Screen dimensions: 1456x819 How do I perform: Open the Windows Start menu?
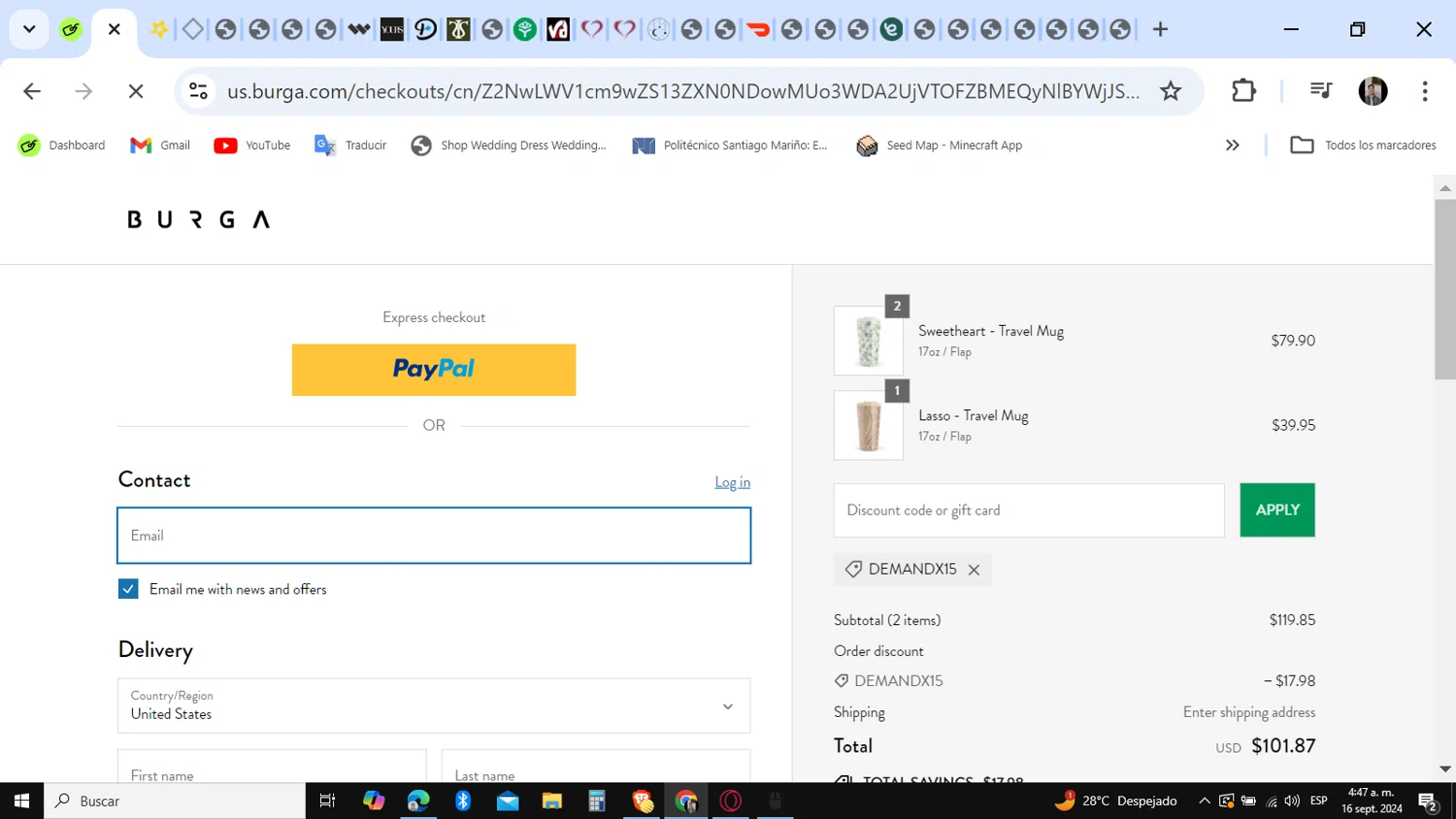click(x=21, y=801)
